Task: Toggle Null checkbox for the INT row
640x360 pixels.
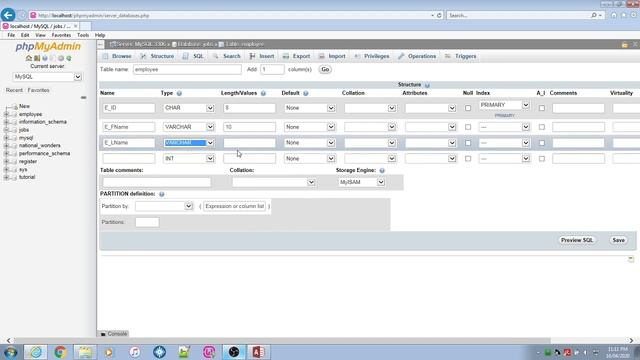Action: click(468, 158)
